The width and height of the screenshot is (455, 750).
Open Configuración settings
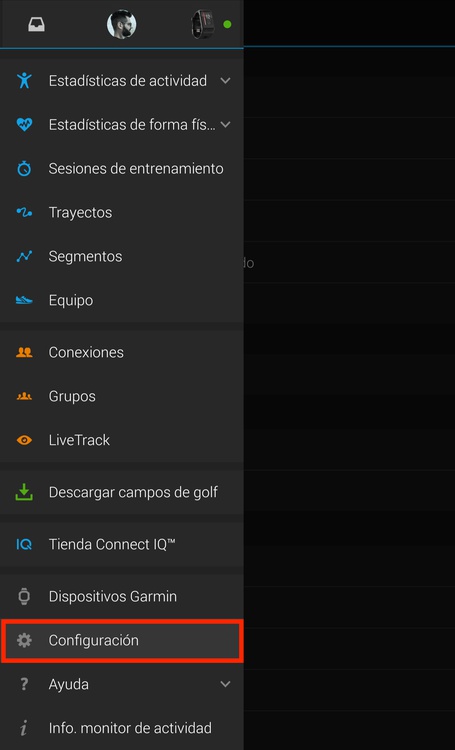point(122,640)
